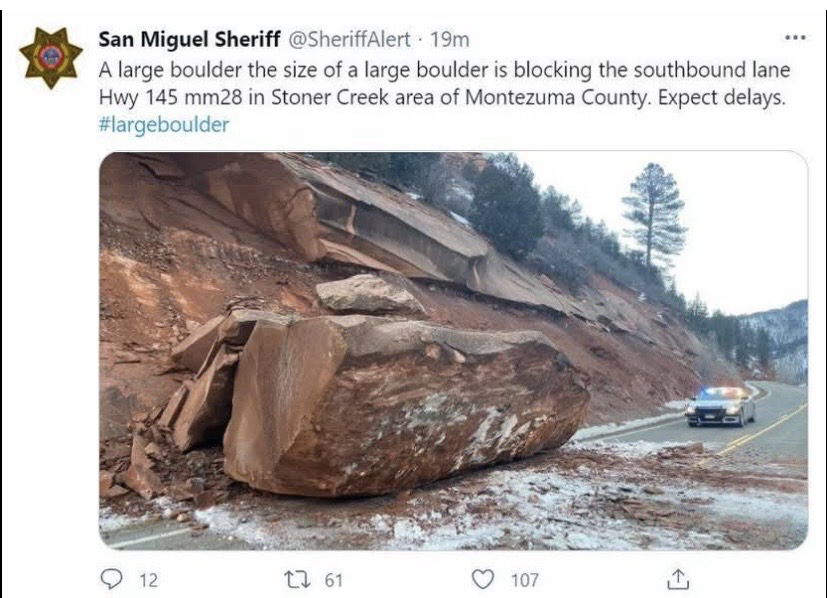
Task: Click the tall pine tree in the photo
Action: point(654,214)
